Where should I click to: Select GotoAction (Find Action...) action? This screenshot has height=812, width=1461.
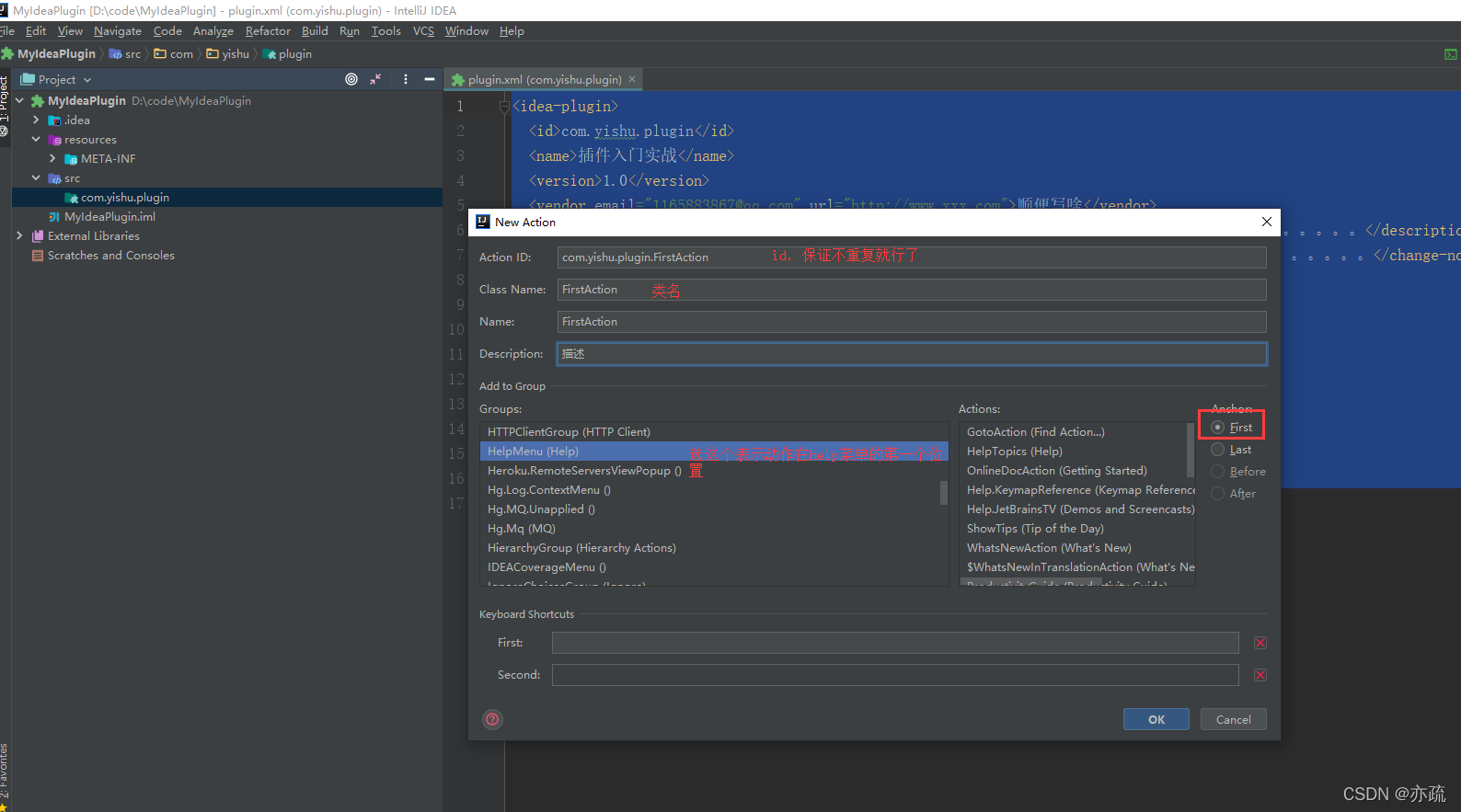coord(1073,432)
